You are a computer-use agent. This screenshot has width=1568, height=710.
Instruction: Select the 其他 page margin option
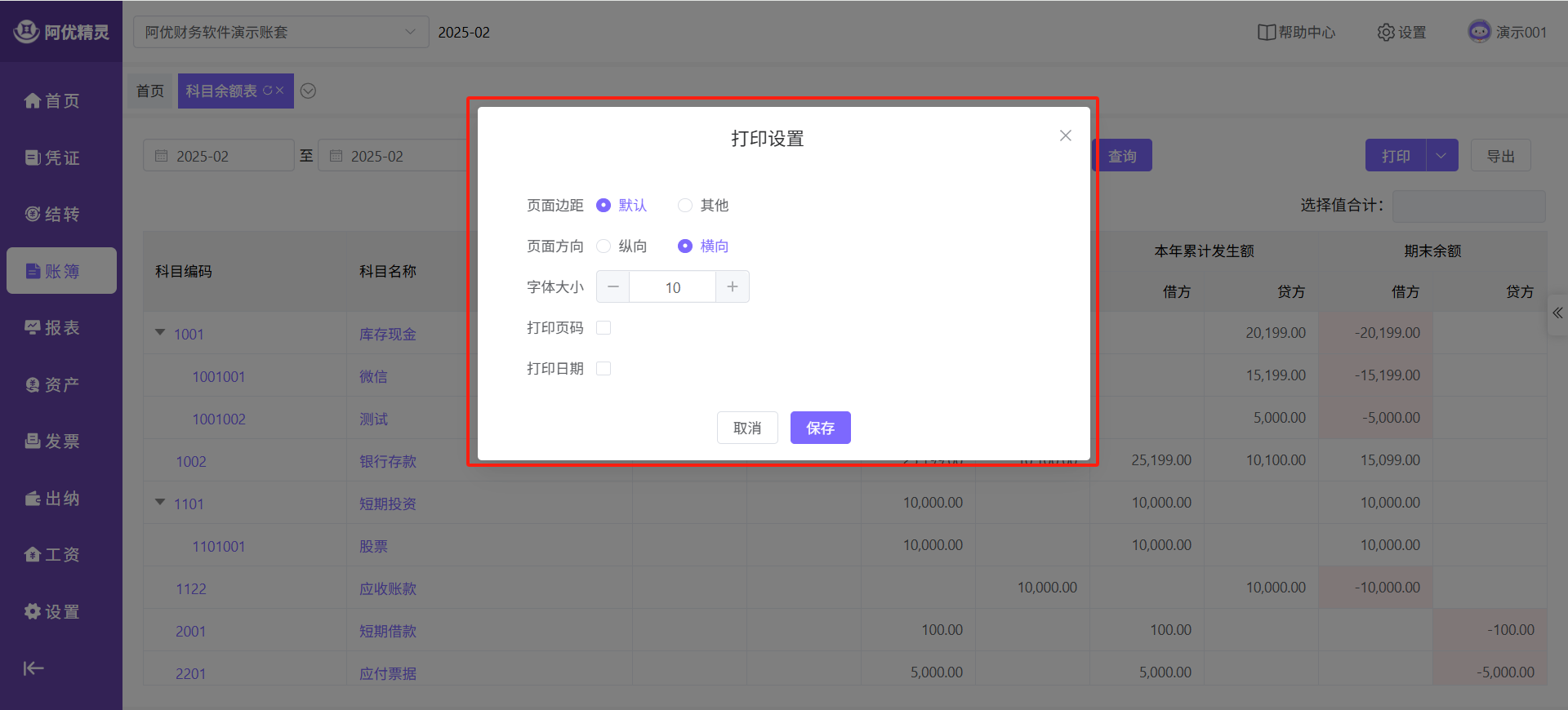coord(685,206)
